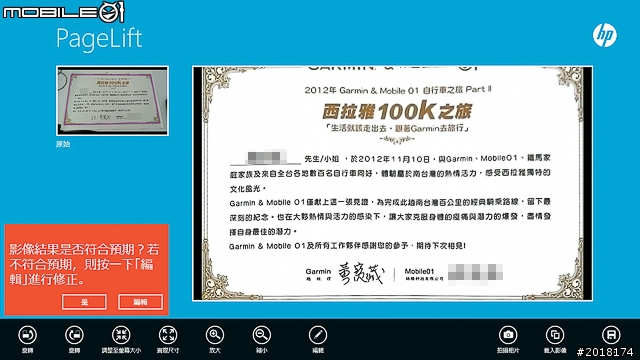Click the orange prompt message text
The image size is (640, 360).
[84, 264]
